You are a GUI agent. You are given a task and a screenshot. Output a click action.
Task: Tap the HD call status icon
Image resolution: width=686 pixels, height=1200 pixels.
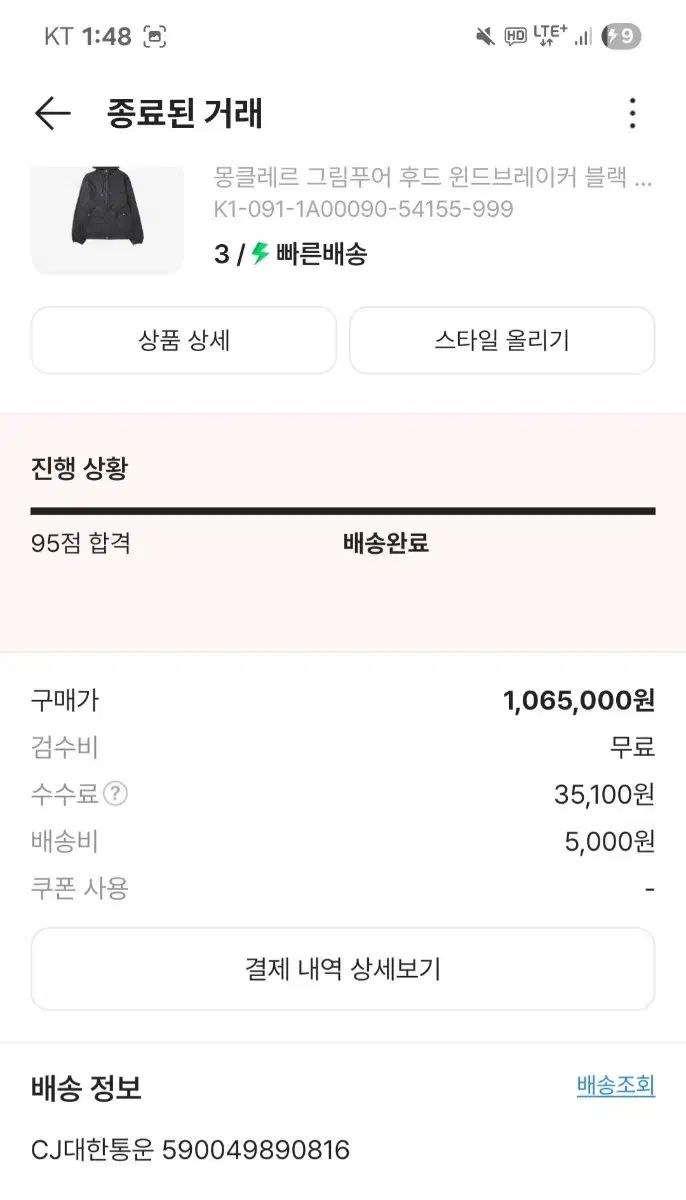(x=515, y=37)
